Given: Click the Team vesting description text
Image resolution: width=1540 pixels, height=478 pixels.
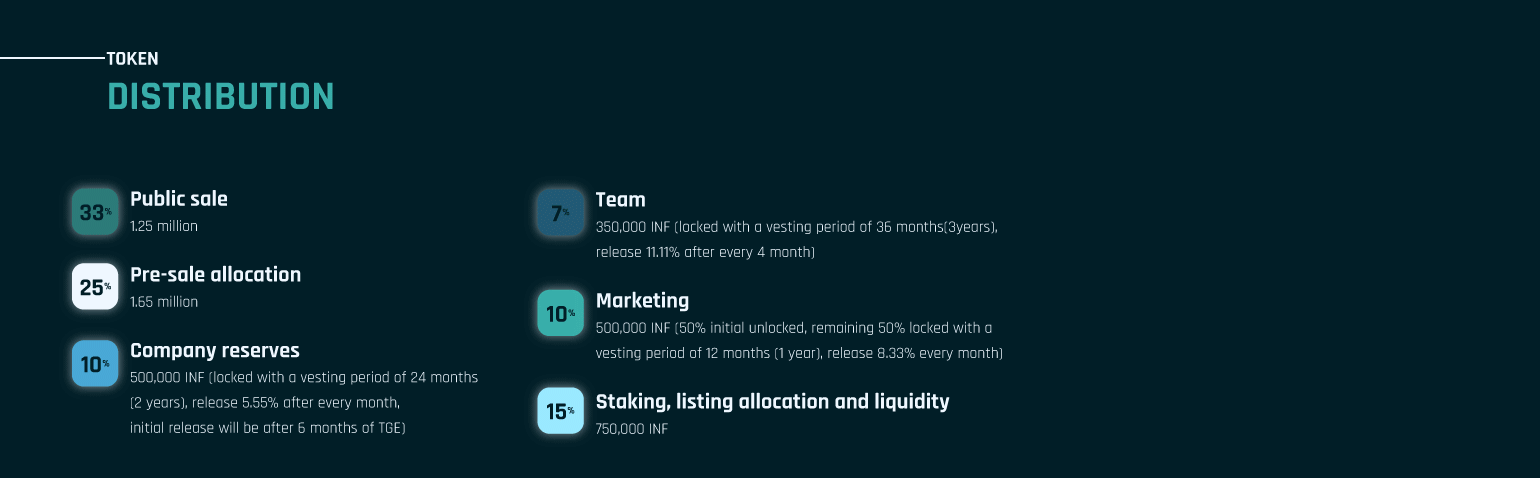Looking at the screenshot, I should point(797,240).
